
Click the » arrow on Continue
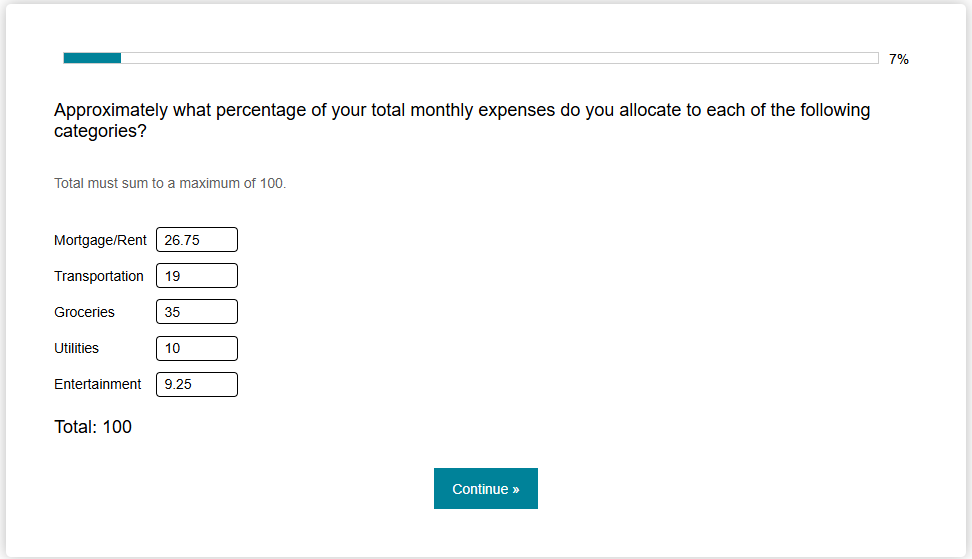(x=515, y=489)
